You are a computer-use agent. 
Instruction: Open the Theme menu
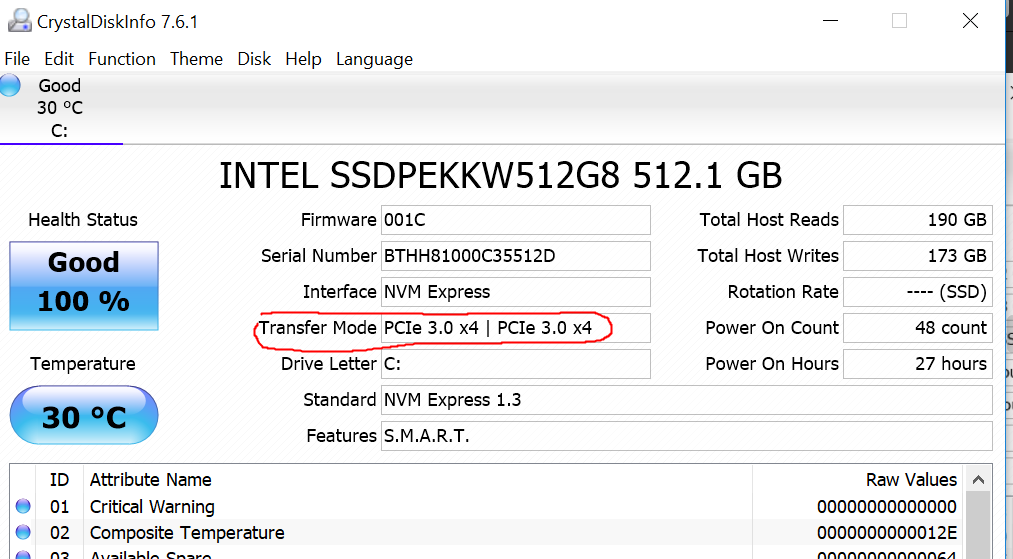196,59
